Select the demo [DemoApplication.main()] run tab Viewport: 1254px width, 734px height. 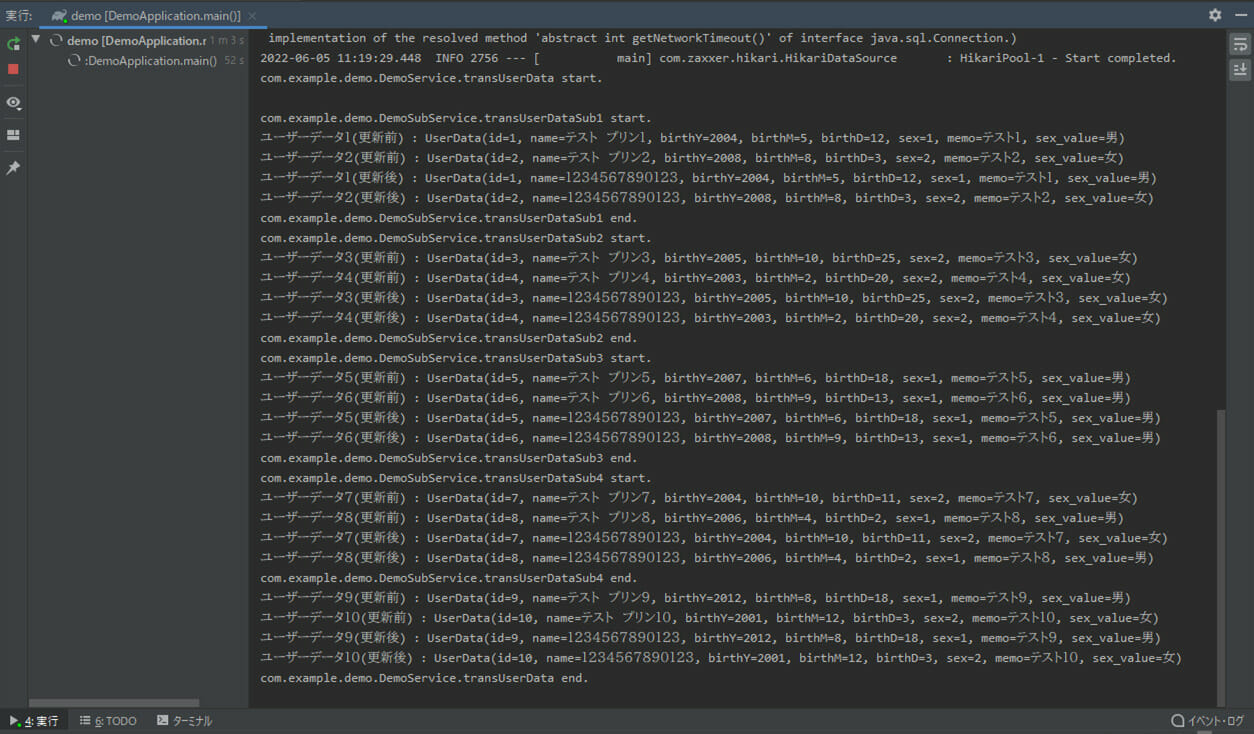click(154, 16)
